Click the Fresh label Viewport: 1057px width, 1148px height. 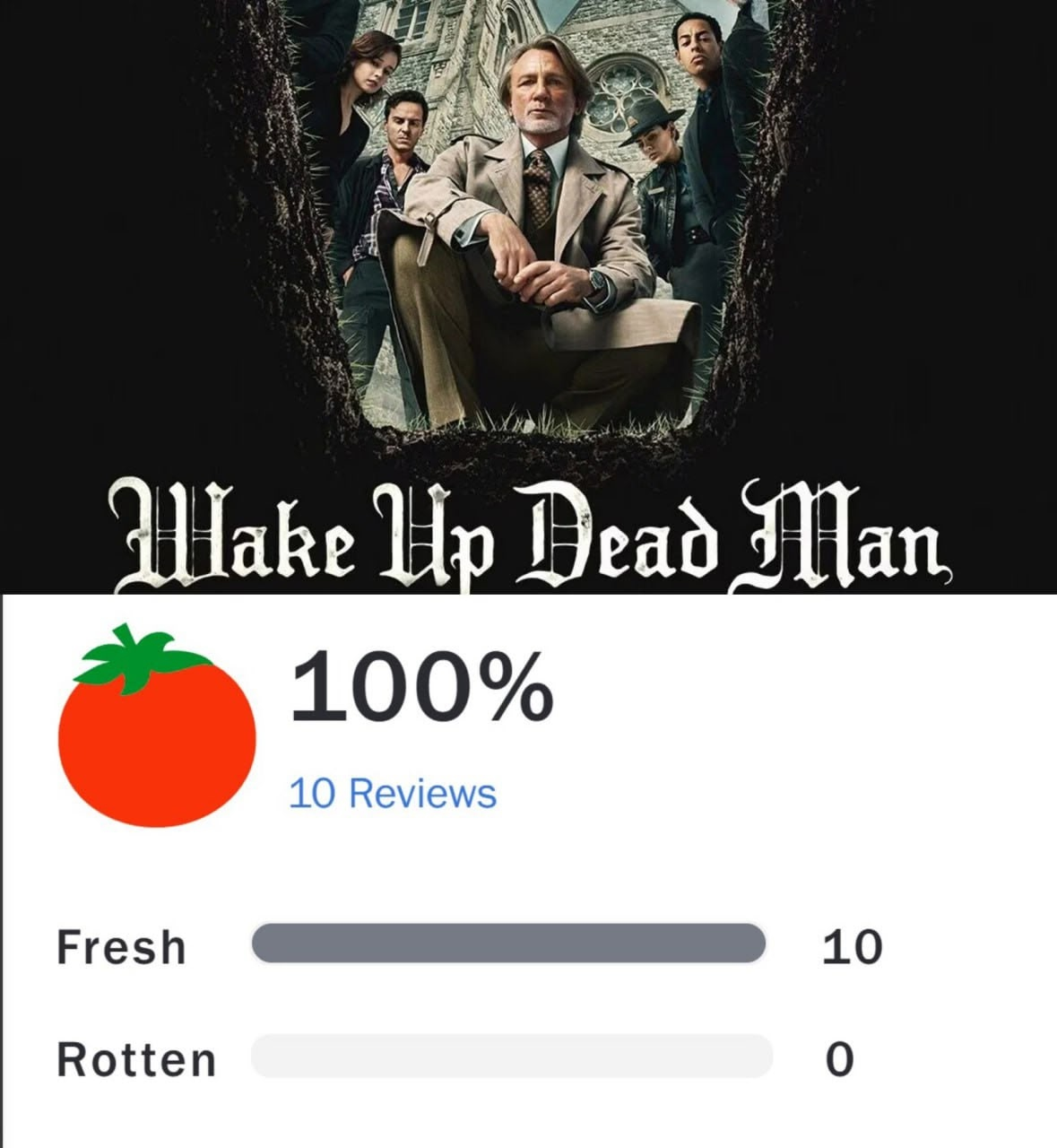pyautogui.click(x=121, y=947)
